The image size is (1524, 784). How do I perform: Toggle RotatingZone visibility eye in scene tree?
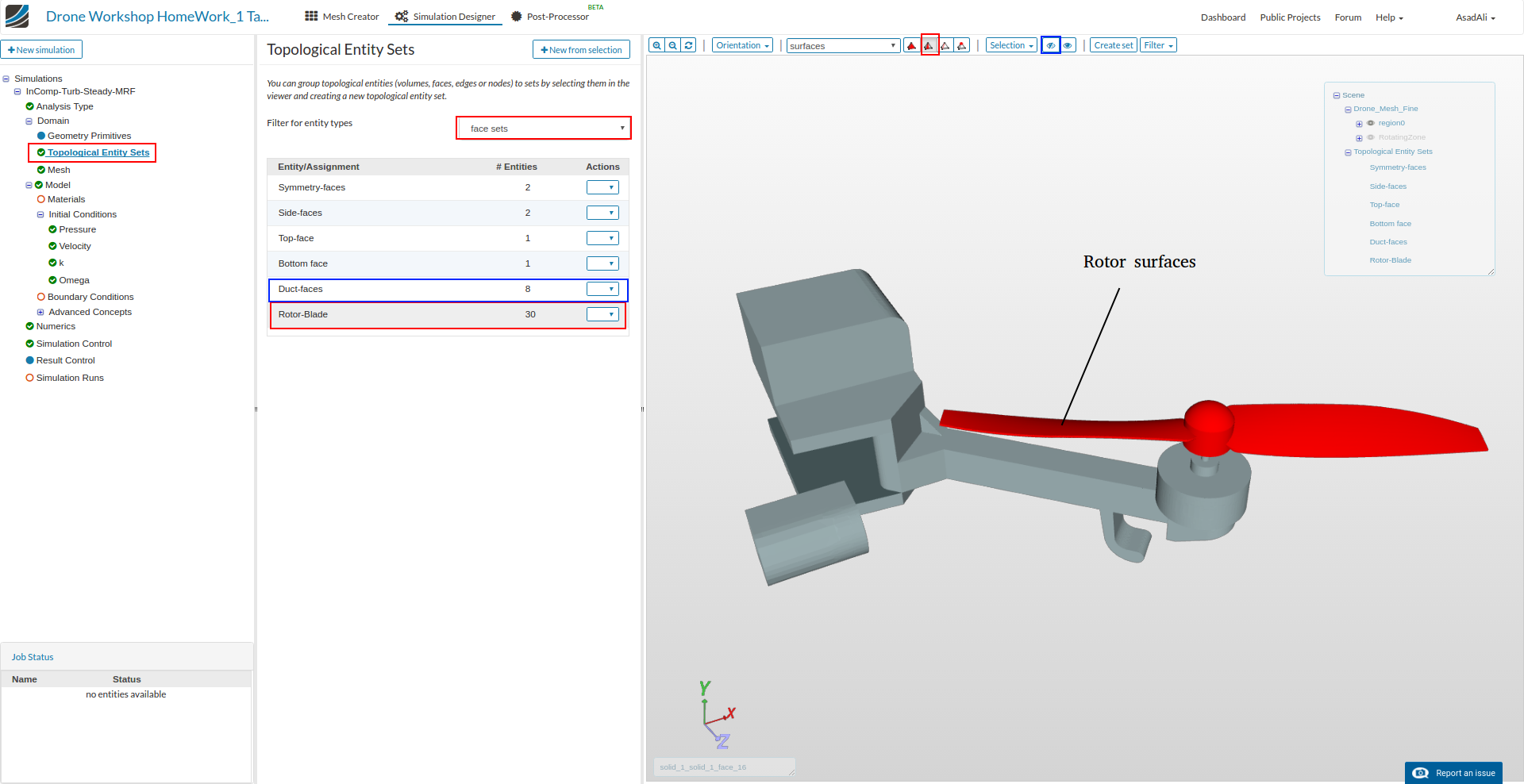pyautogui.click(x=1370, y=137)
